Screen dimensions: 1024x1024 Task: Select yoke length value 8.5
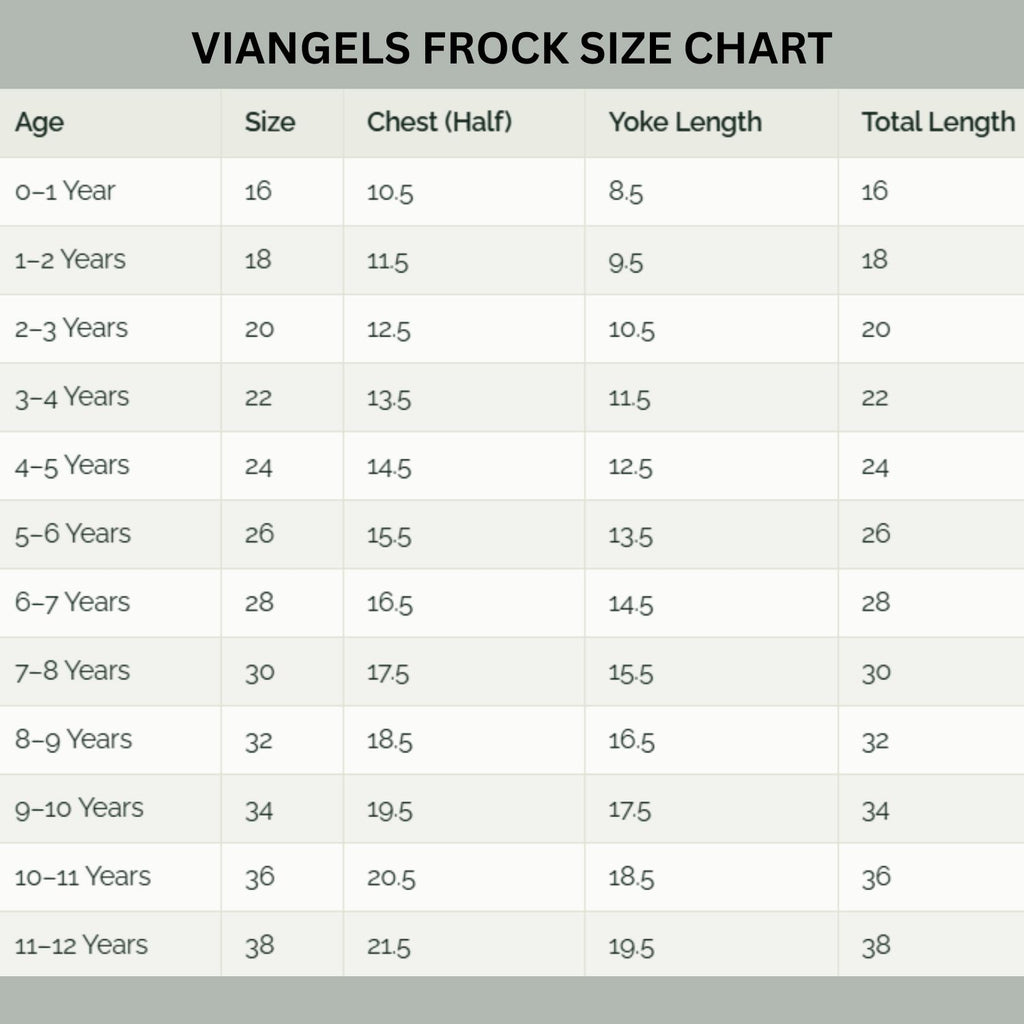(626, 192)
